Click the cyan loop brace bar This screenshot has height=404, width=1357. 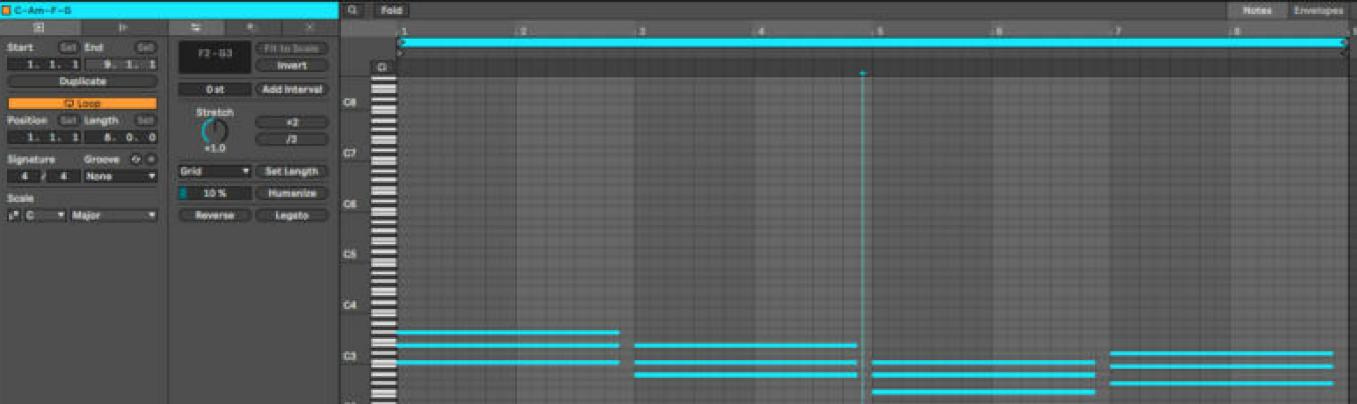(872, 42)
